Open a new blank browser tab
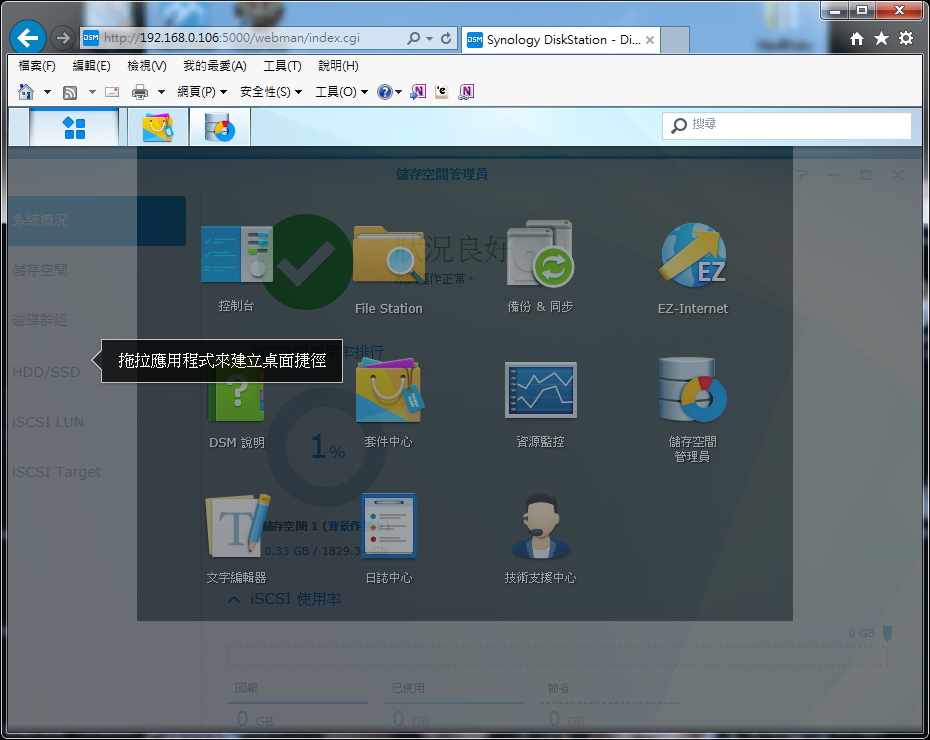930x740 pixels. point(675,40)
